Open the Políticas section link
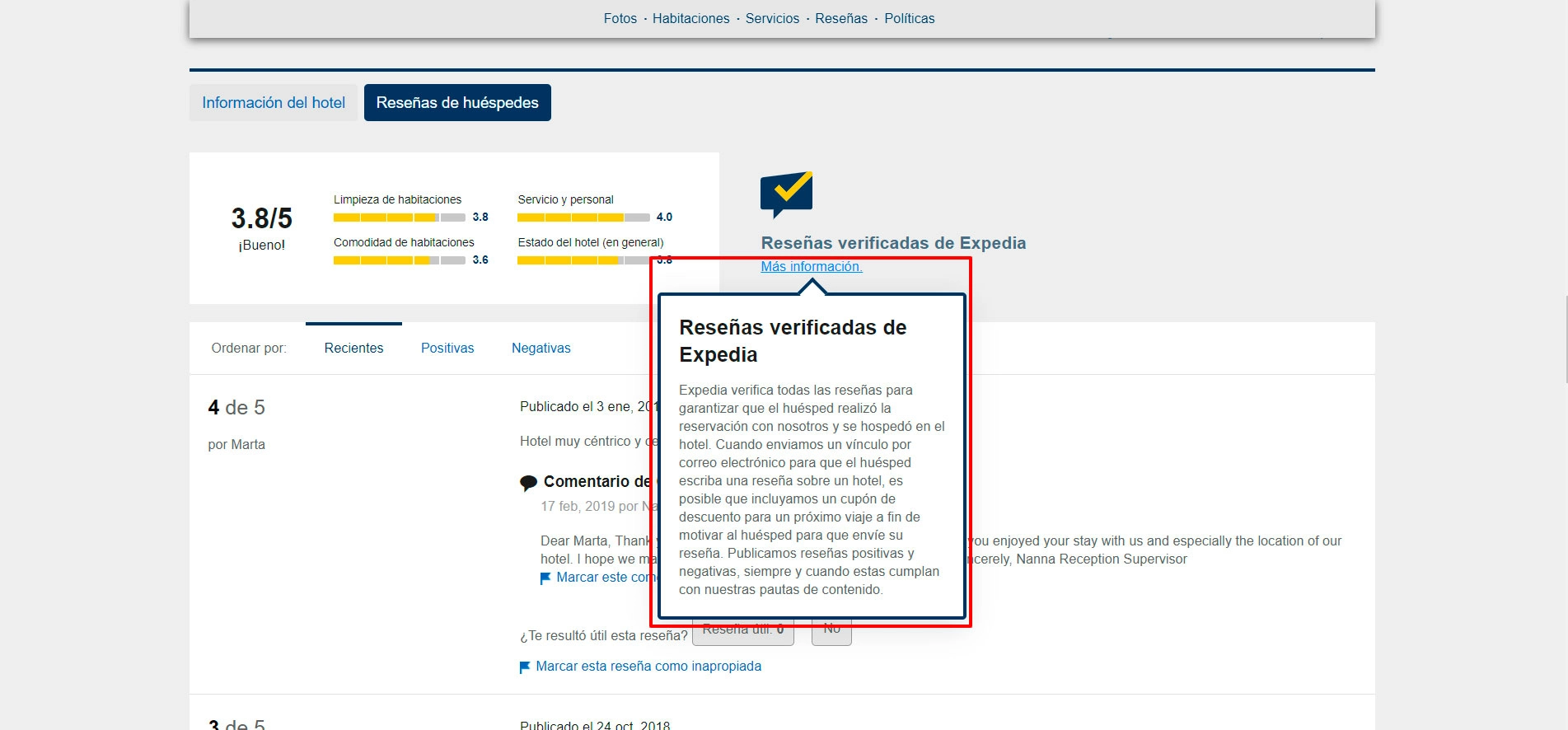The height and width of the screenshot is (730, 1568). [x=909, y=18]
